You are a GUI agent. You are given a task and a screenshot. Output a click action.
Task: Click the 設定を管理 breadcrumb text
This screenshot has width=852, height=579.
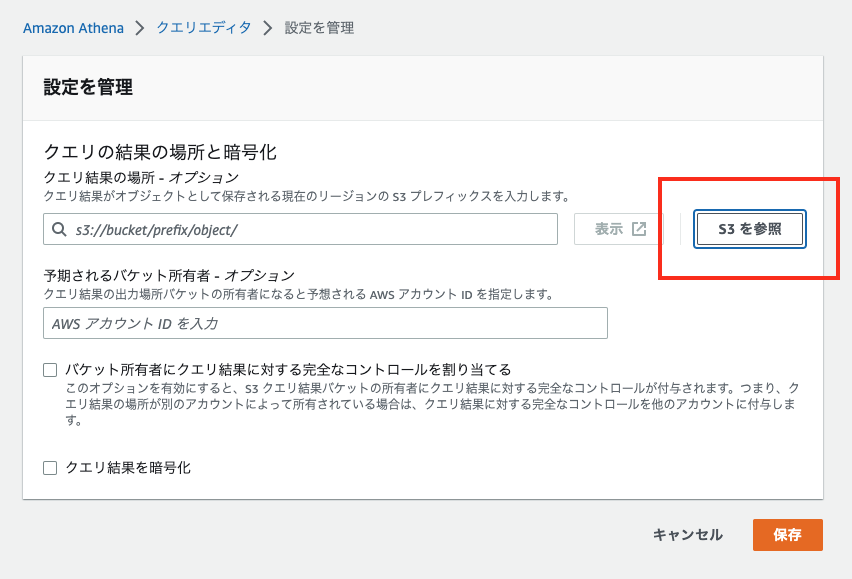tap(320, 28)
